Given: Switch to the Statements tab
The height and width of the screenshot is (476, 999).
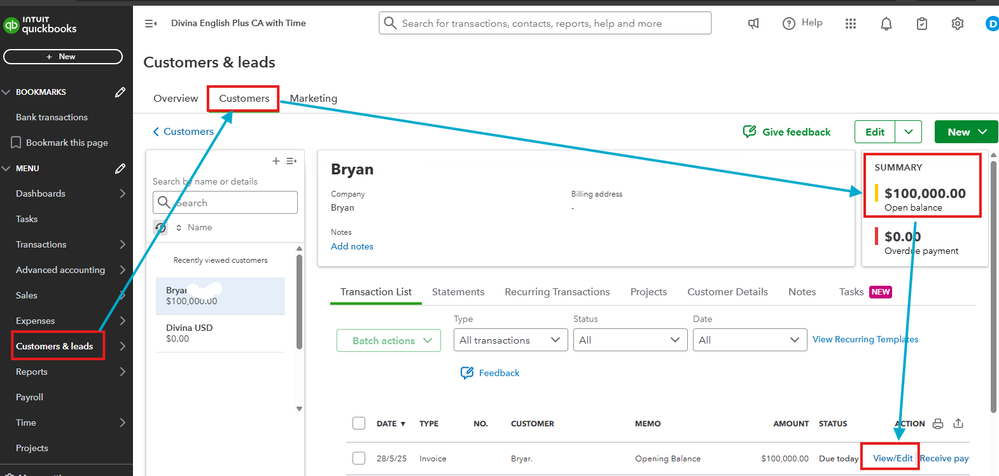Looking at the screenshot, I should (x=457, y=292).
